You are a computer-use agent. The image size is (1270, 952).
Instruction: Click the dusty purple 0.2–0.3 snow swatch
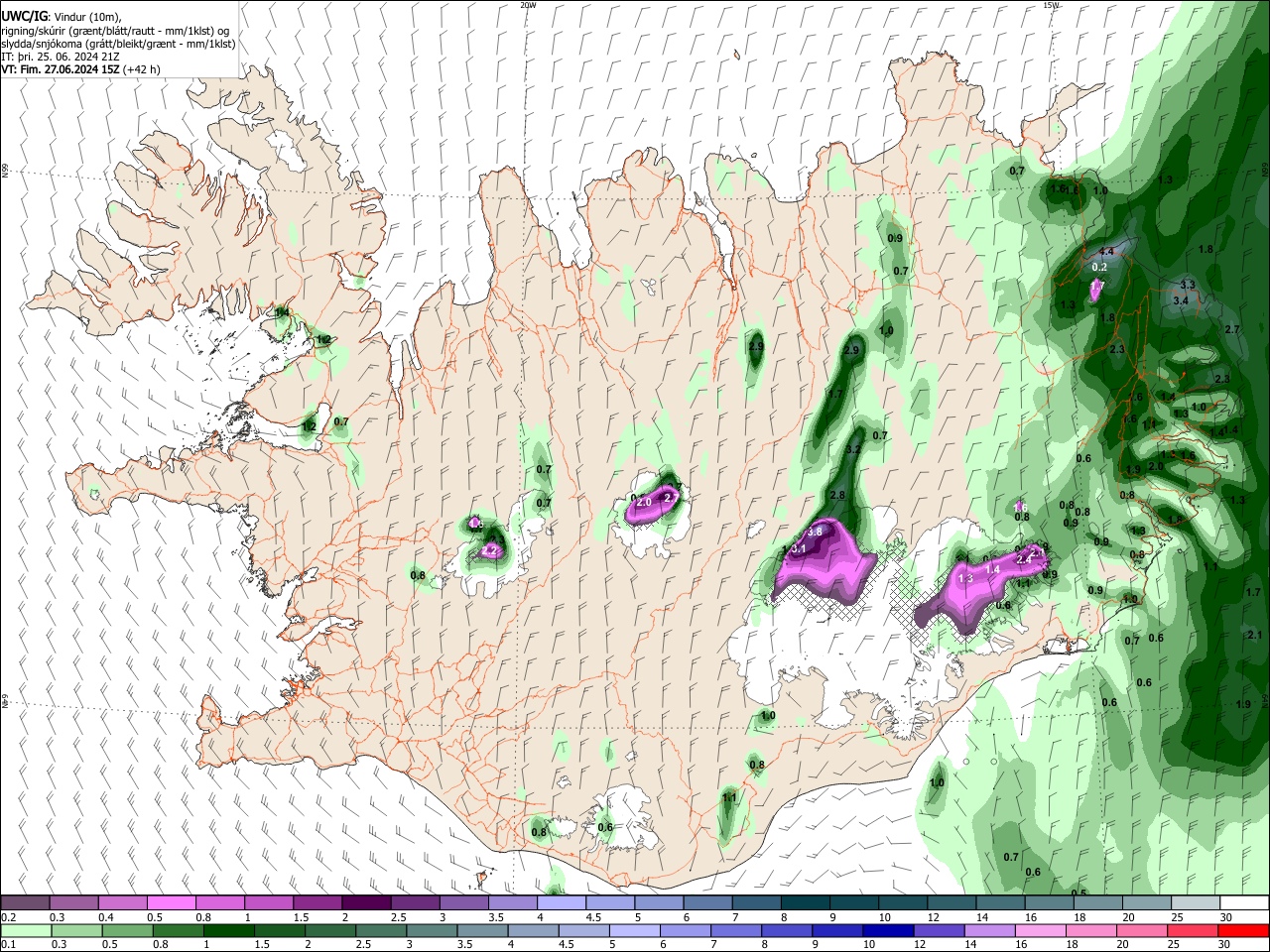click(25, 902)
